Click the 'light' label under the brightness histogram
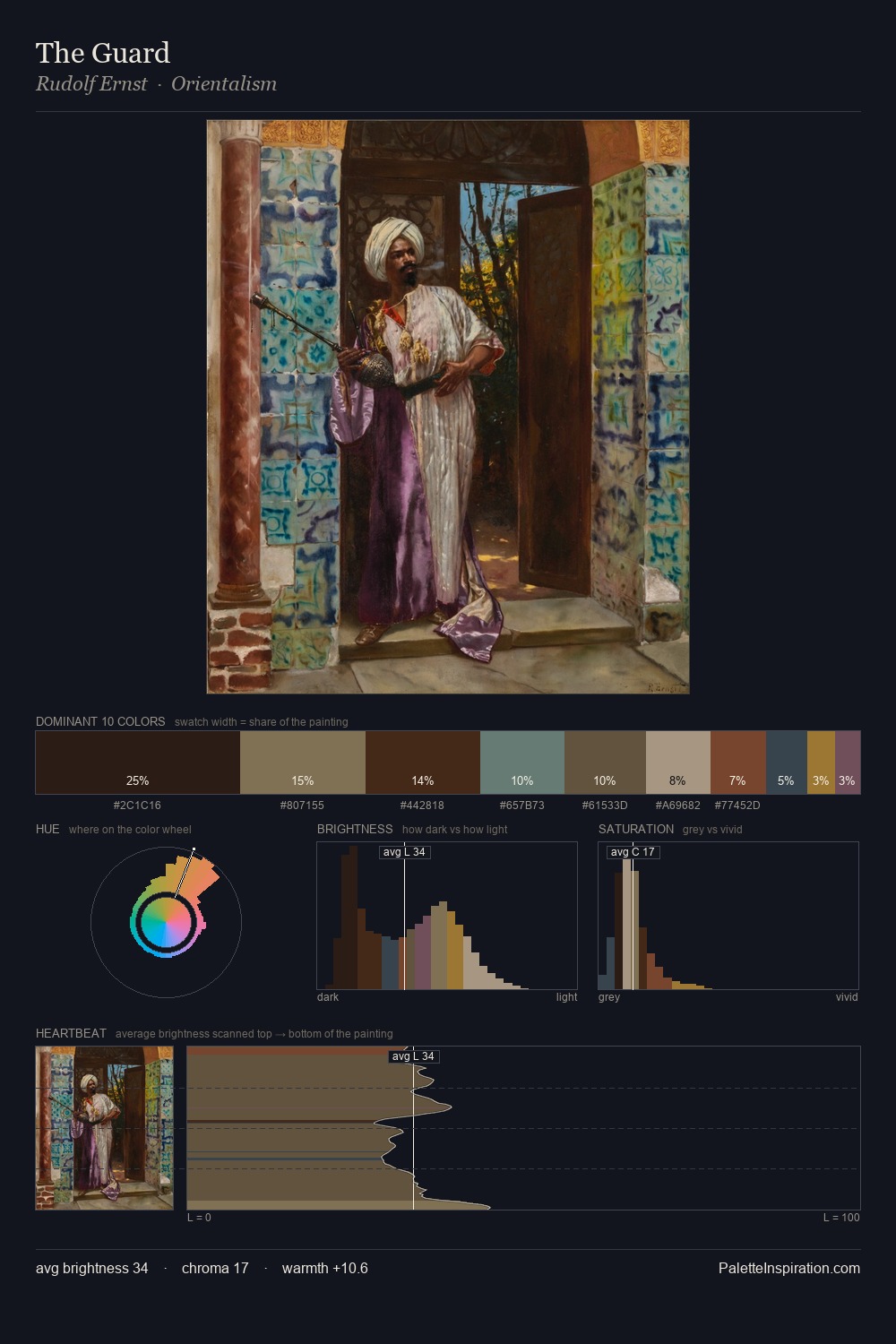The height and width of the screenshot is (1344, 896). (x=567, y=997)
